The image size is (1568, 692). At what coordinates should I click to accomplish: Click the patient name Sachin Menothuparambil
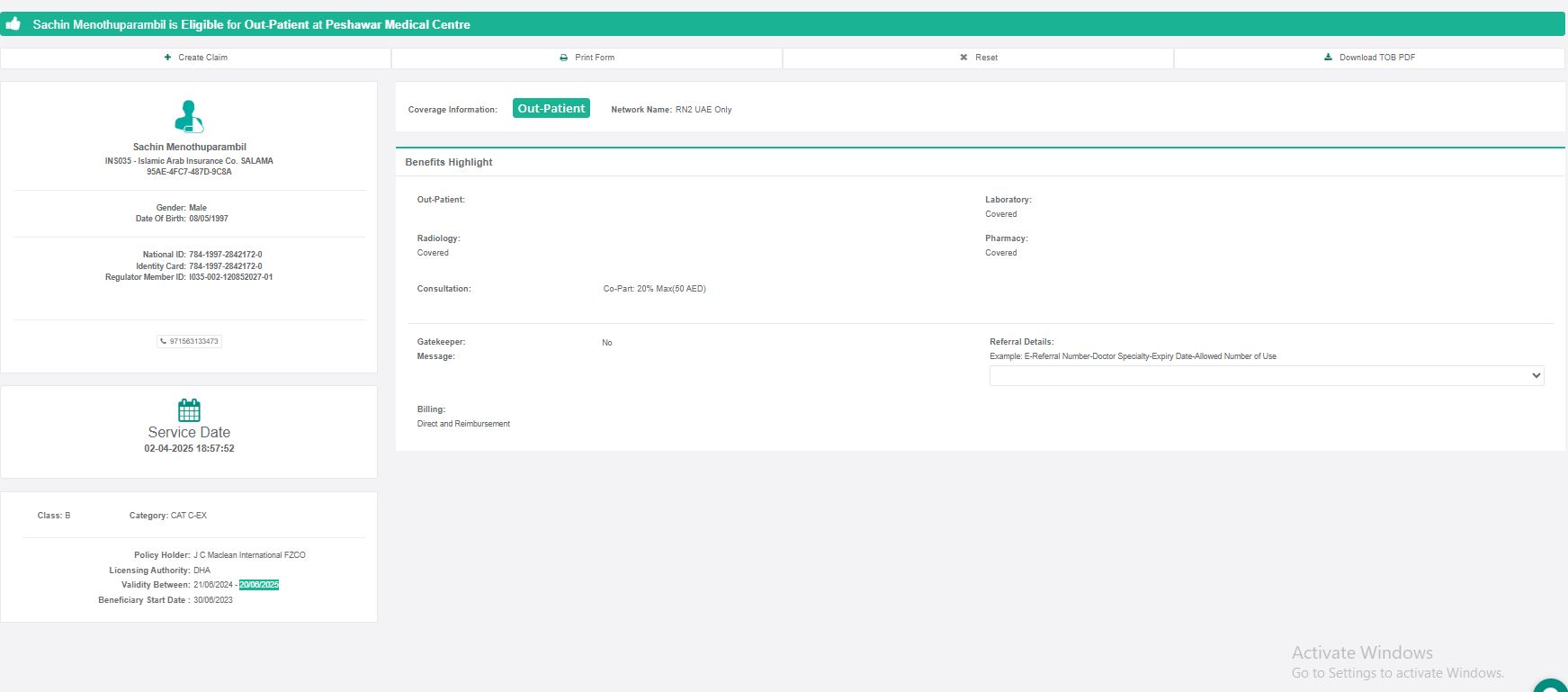tap(189, 147)
